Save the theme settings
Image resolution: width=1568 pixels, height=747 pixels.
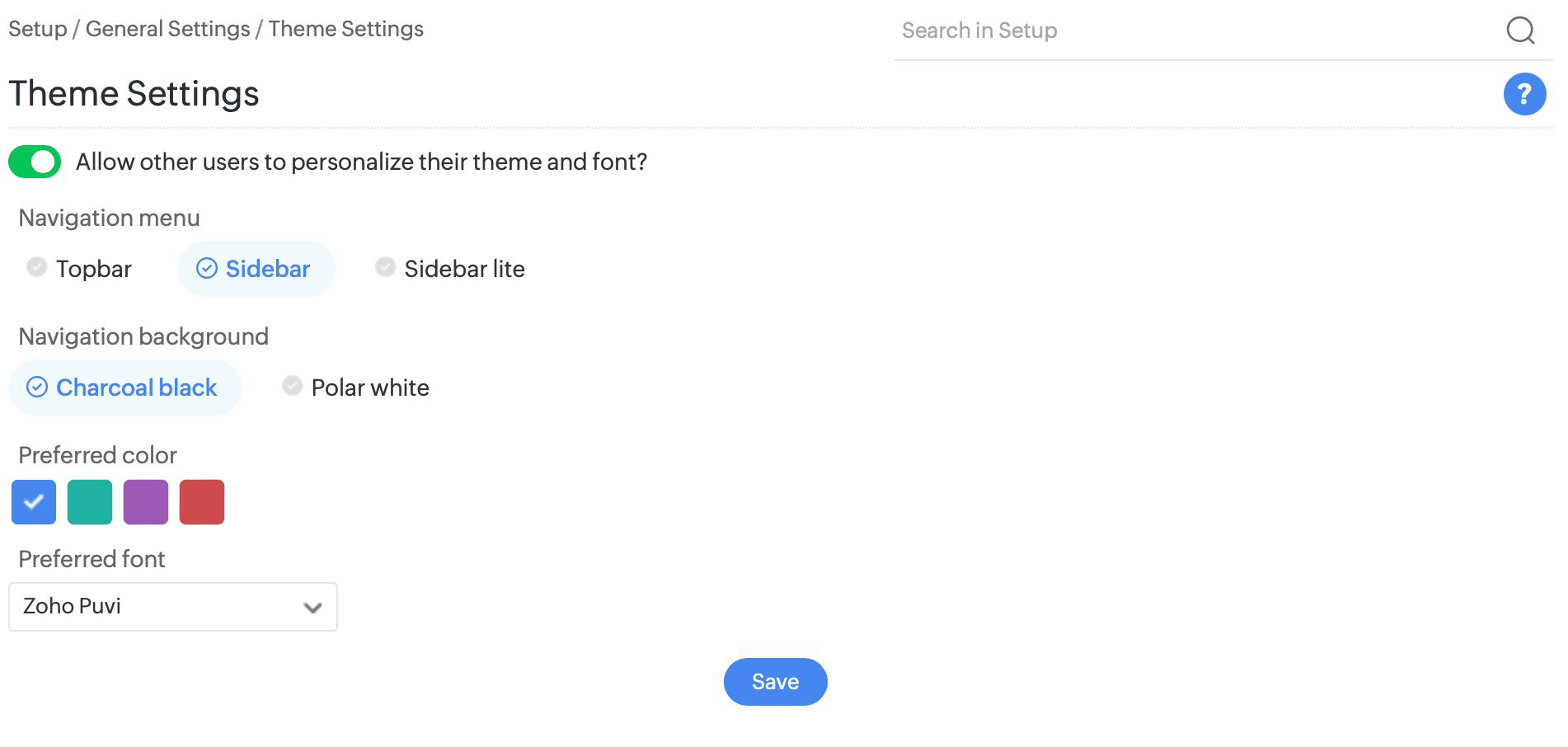tap(775, 682)
